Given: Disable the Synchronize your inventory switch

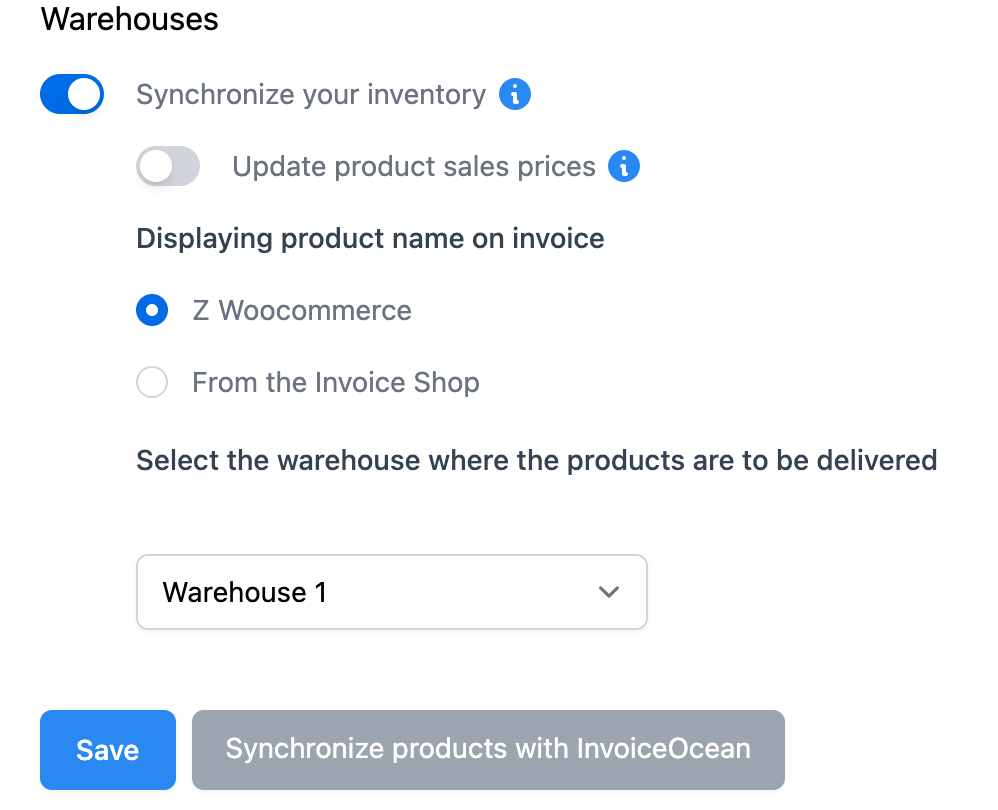Looking at the screenshot, I should point(72,95).
